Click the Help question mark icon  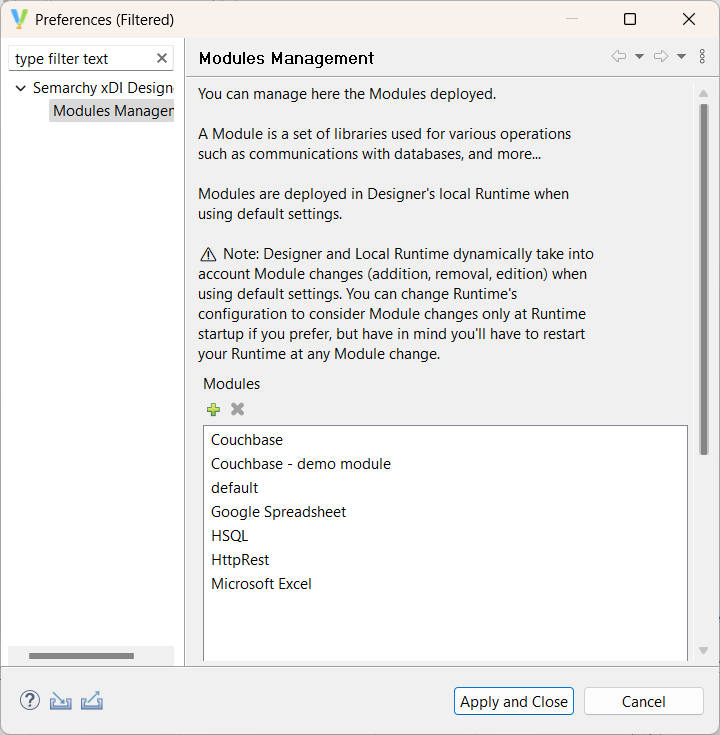(29, 701)
